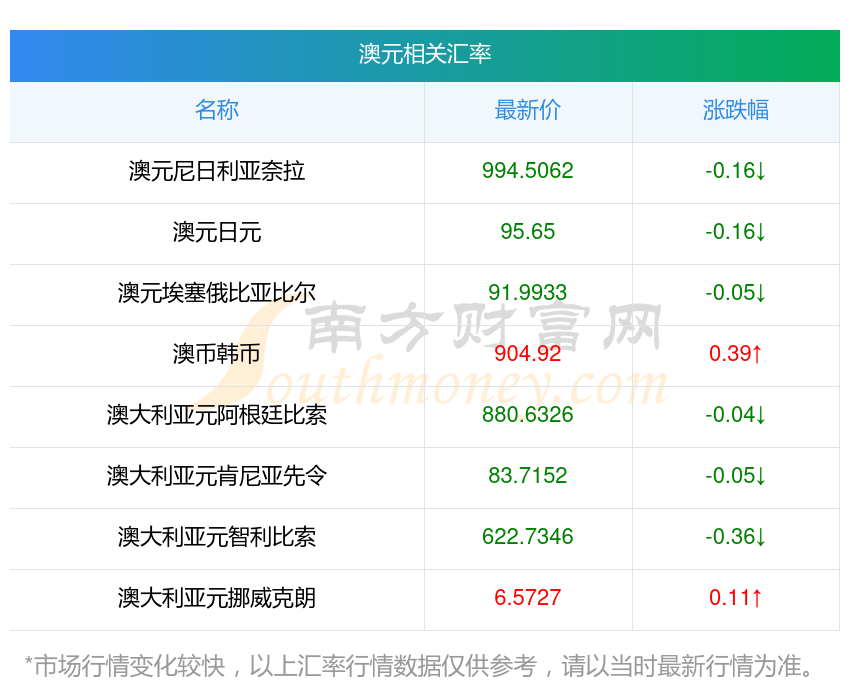
Task: Select the 澳元尼日利亚奈拉 row name
Action: pyautogui.click(x=217, y=171)
